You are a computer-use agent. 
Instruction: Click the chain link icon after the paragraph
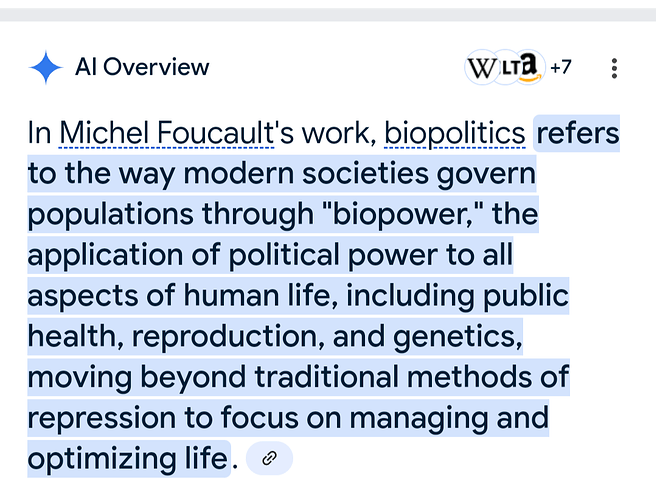269,458
